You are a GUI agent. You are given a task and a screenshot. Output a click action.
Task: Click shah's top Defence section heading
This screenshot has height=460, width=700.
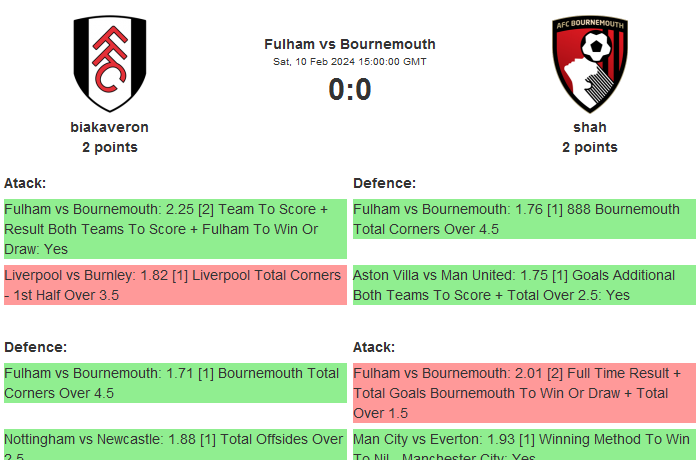384,183
